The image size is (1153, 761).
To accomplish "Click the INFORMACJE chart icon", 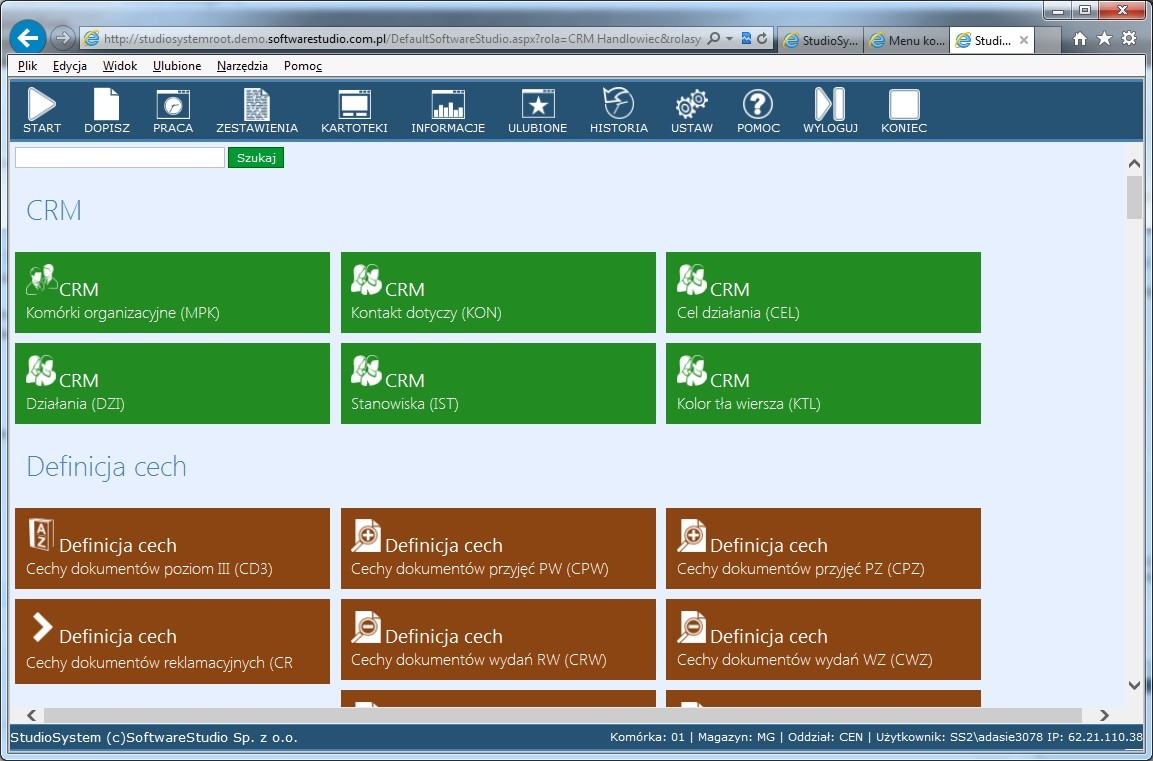I will 448,110.
